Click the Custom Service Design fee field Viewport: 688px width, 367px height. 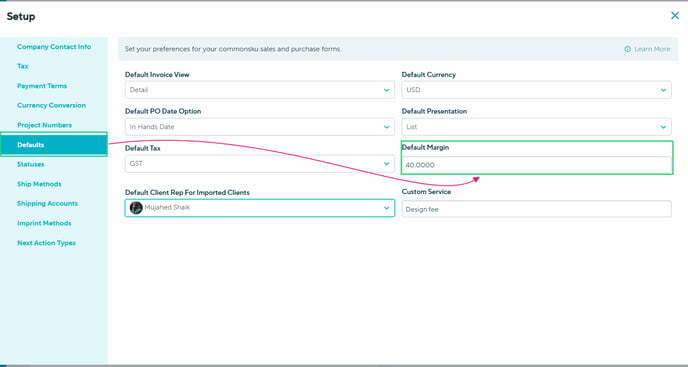tap(536, 209)
